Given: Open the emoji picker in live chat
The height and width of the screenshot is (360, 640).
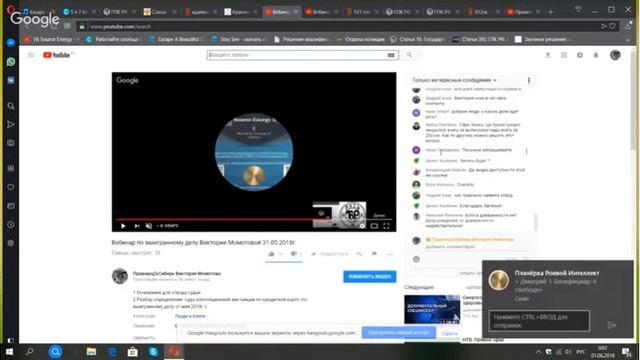Looking at the screenshot, I should [416, 259].
